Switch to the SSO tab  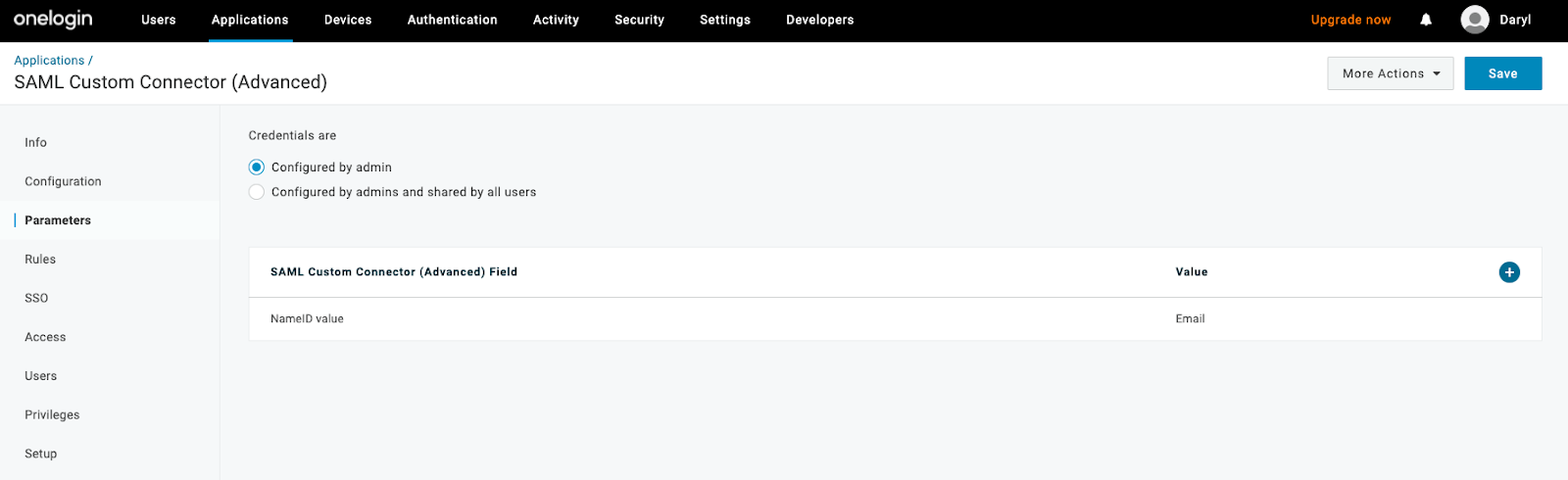(x=36, y=298)
